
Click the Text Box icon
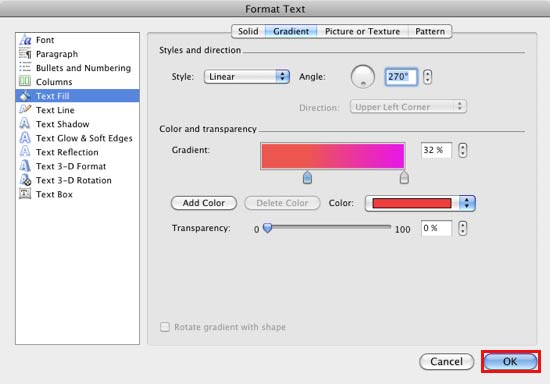pyautogui.click(x=25, y=194)
